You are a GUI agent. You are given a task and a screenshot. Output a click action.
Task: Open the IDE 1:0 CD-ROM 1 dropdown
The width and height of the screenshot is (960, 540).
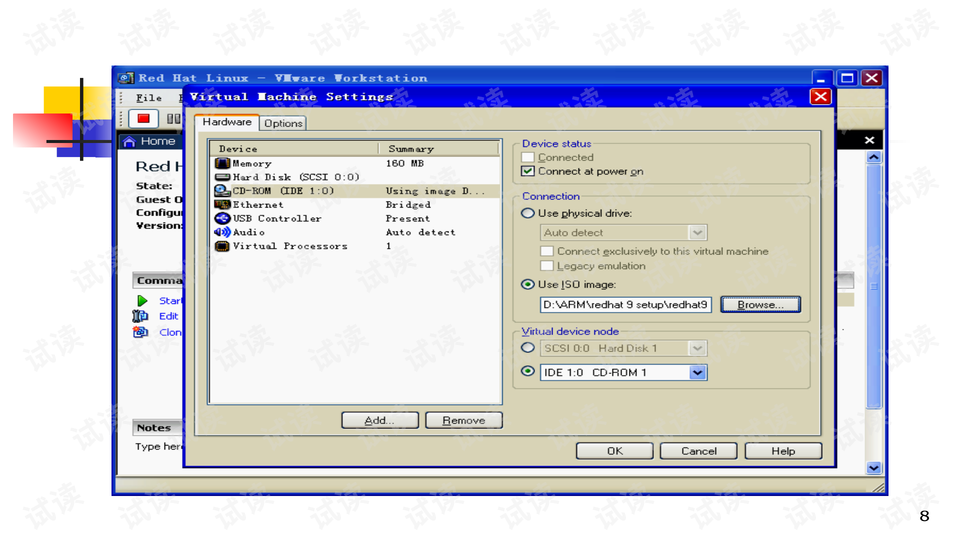tap(697, 372)
